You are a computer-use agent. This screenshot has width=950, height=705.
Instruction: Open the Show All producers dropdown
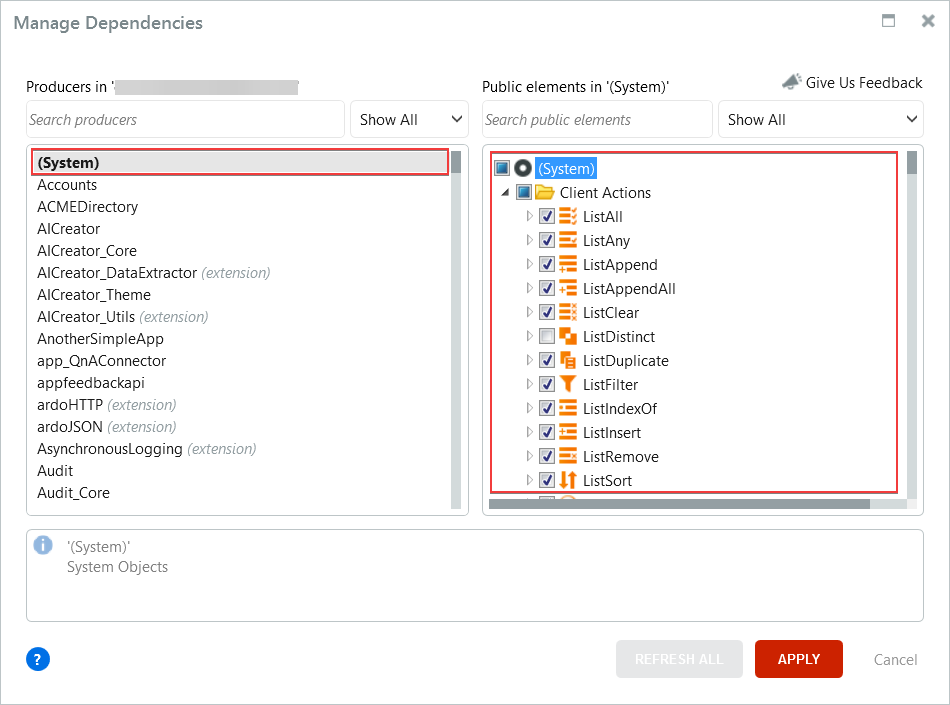409,119
